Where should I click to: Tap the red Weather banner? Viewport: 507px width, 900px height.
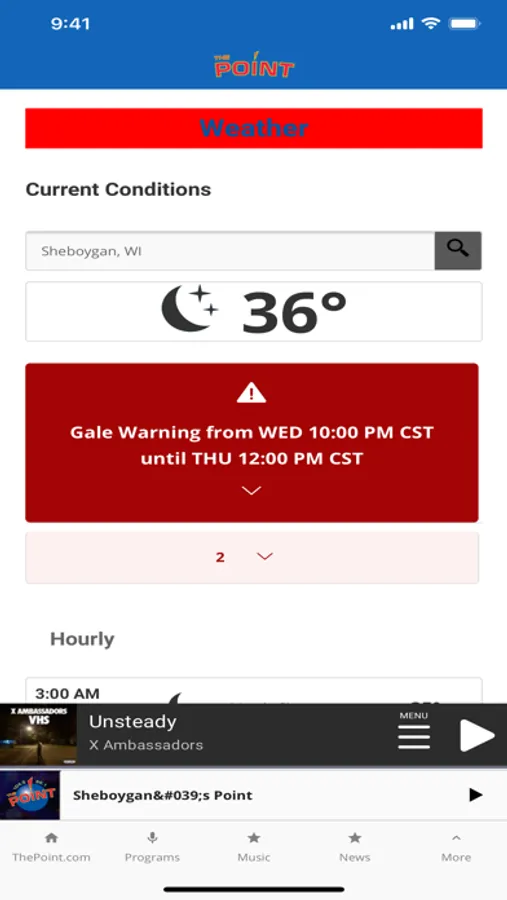[x=254, y=128]
